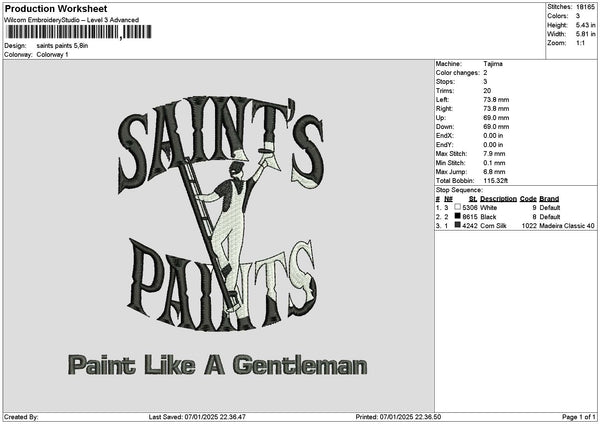Click the Colorway 1 value

[53, 54]
